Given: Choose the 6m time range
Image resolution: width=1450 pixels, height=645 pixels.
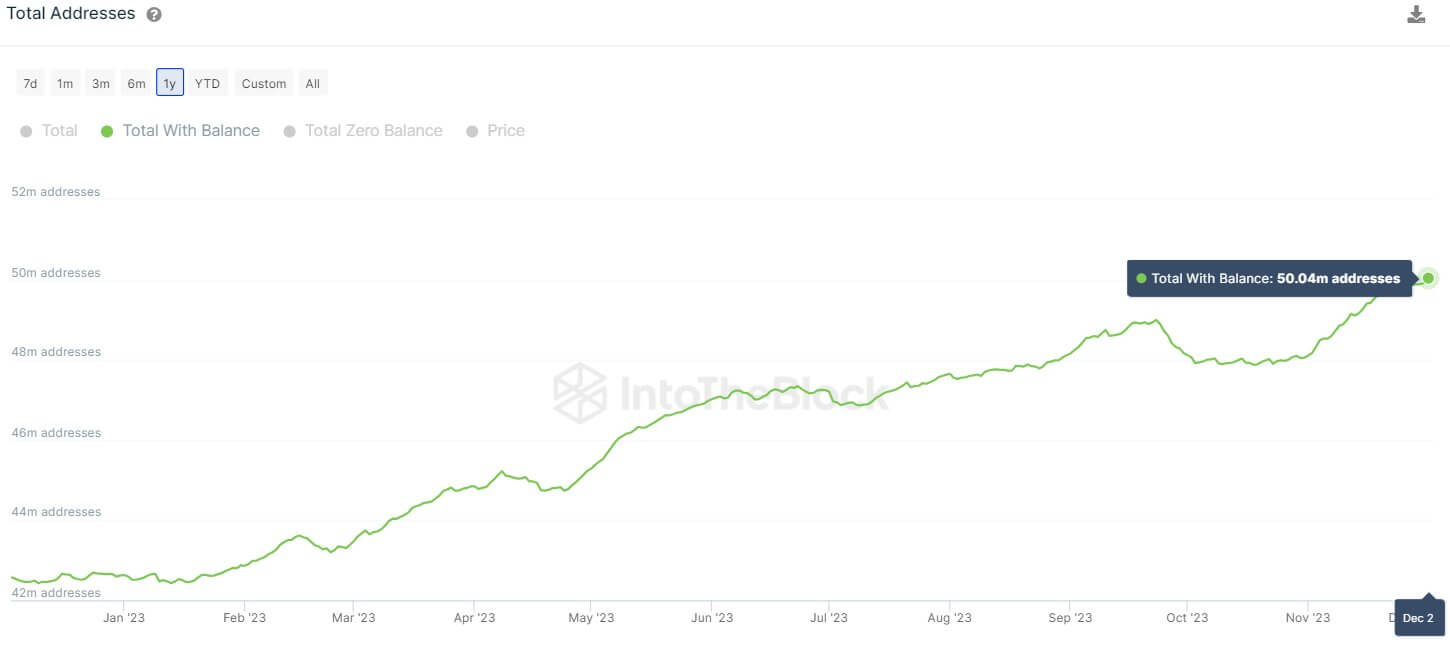Looking at the screenshot, I should click(x=136, y=83).
